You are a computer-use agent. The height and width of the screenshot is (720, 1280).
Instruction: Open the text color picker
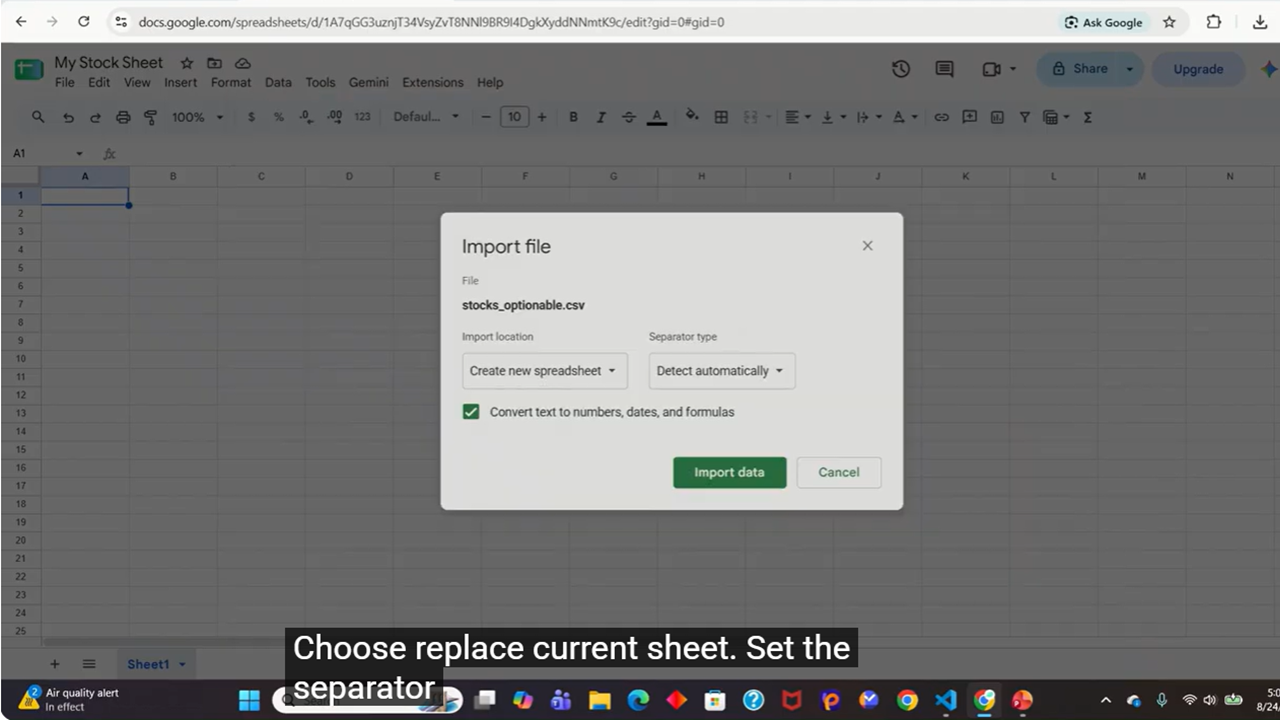[657, 117]
